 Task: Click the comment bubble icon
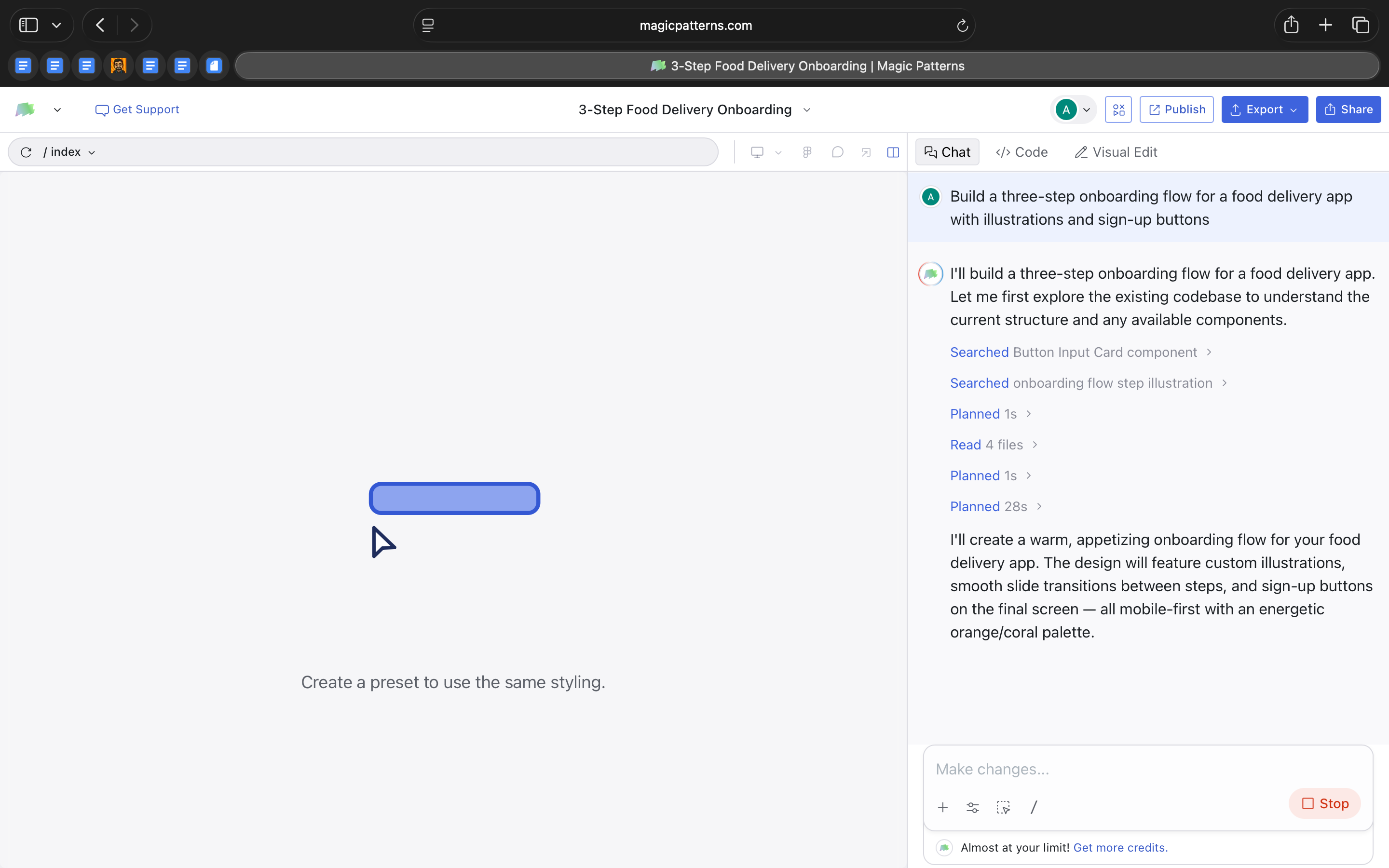click(837, 152)
